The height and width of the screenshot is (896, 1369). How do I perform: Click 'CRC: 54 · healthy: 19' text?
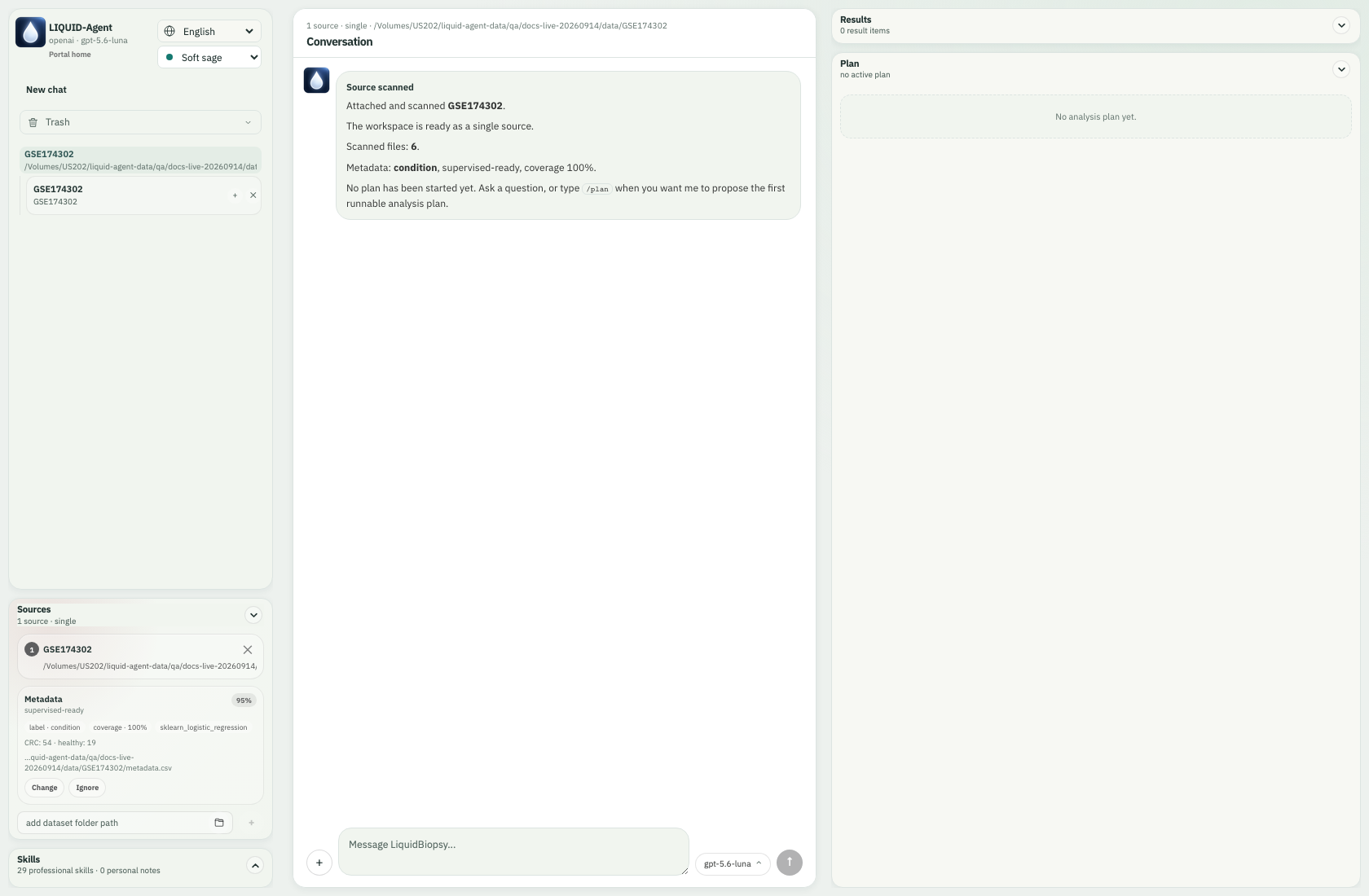(60, 743)
